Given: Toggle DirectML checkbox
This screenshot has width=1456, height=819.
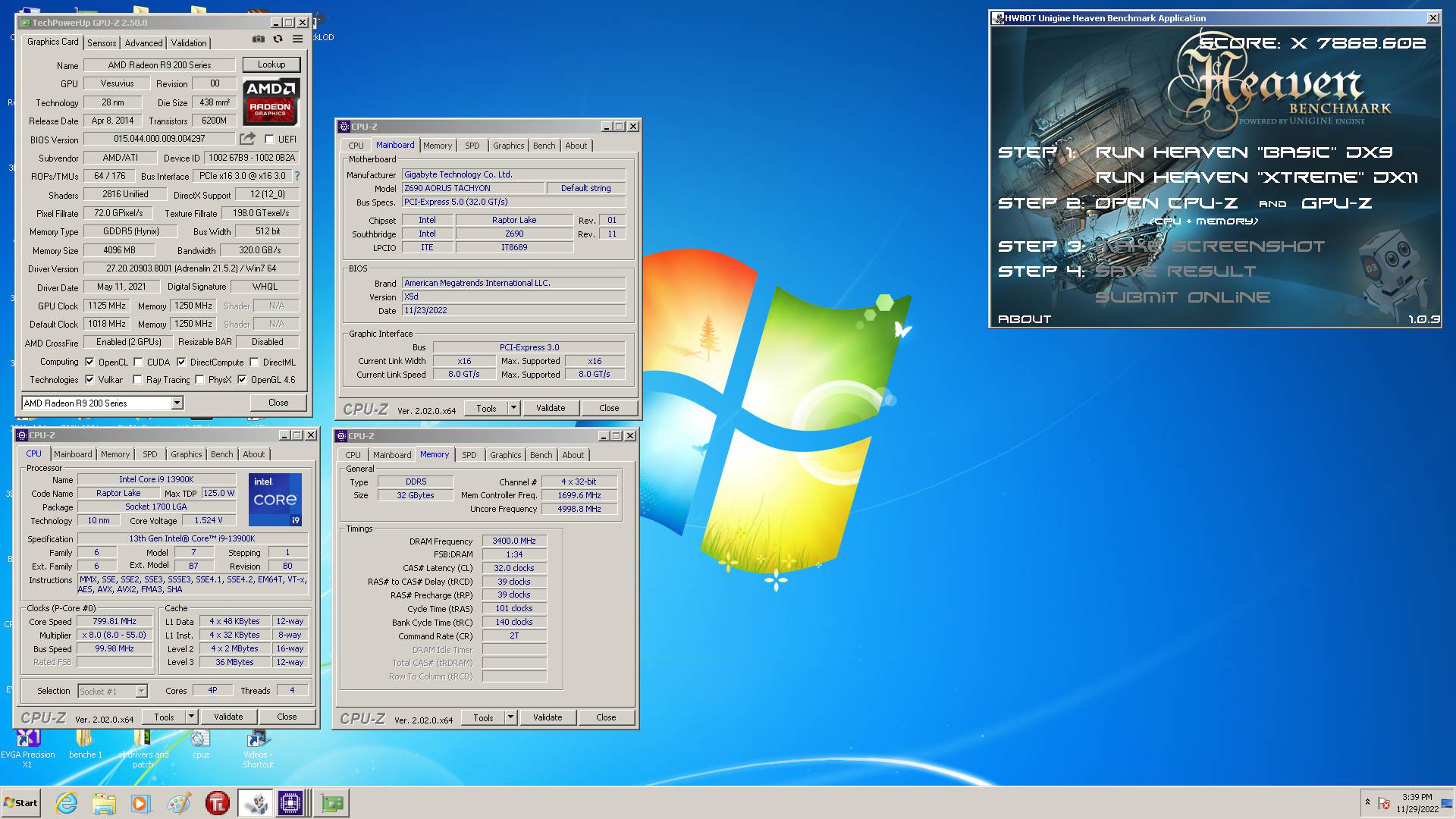Looking at the screenshot, I should click(254, 362).
